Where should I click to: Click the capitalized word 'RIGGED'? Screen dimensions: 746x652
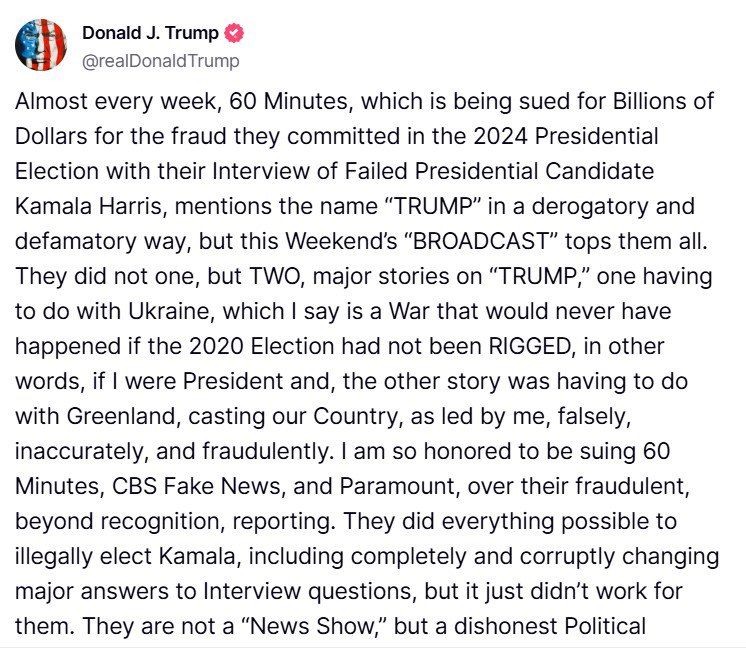(x=530, y=346)
